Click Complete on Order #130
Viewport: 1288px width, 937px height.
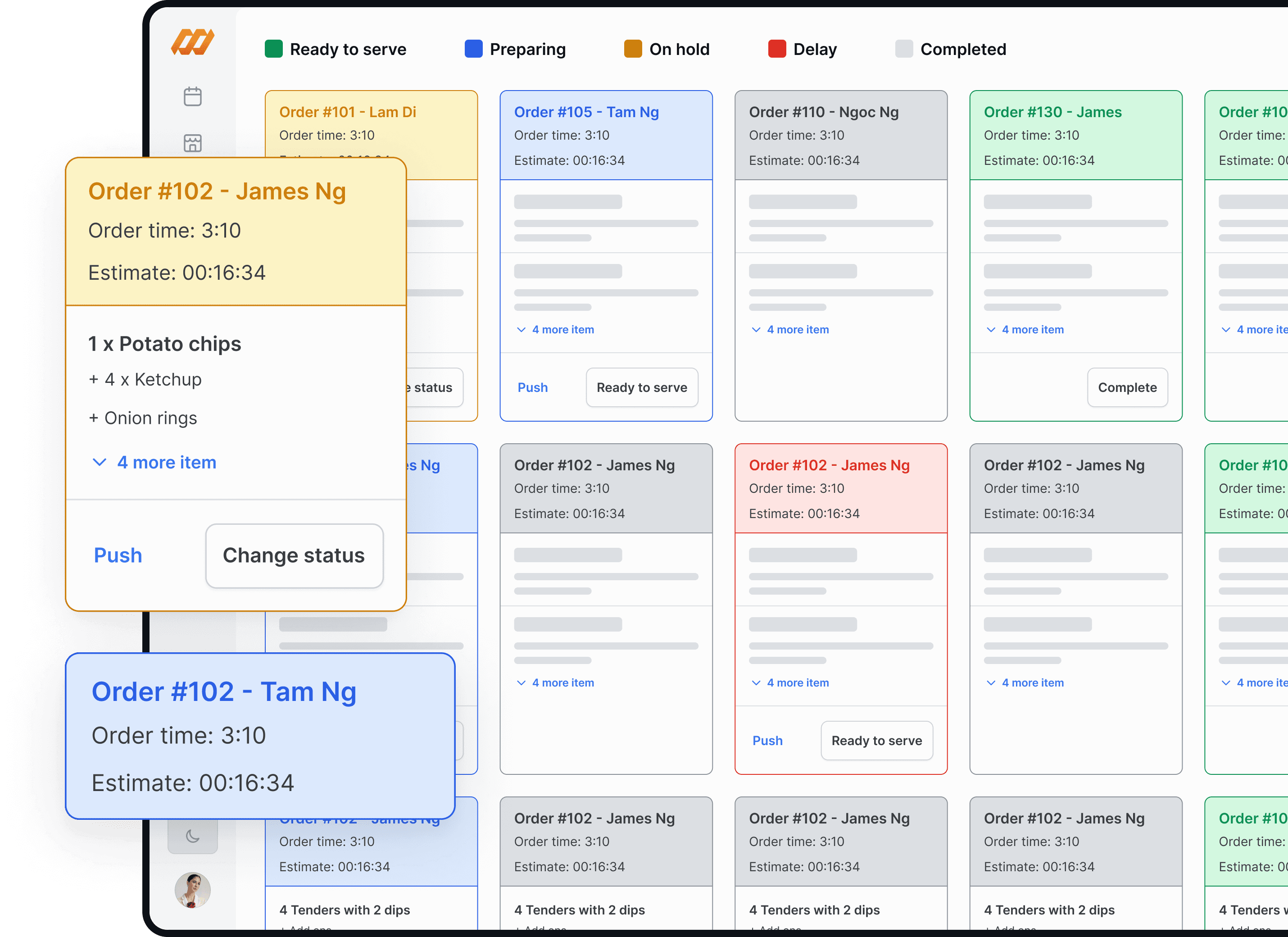1127,387
